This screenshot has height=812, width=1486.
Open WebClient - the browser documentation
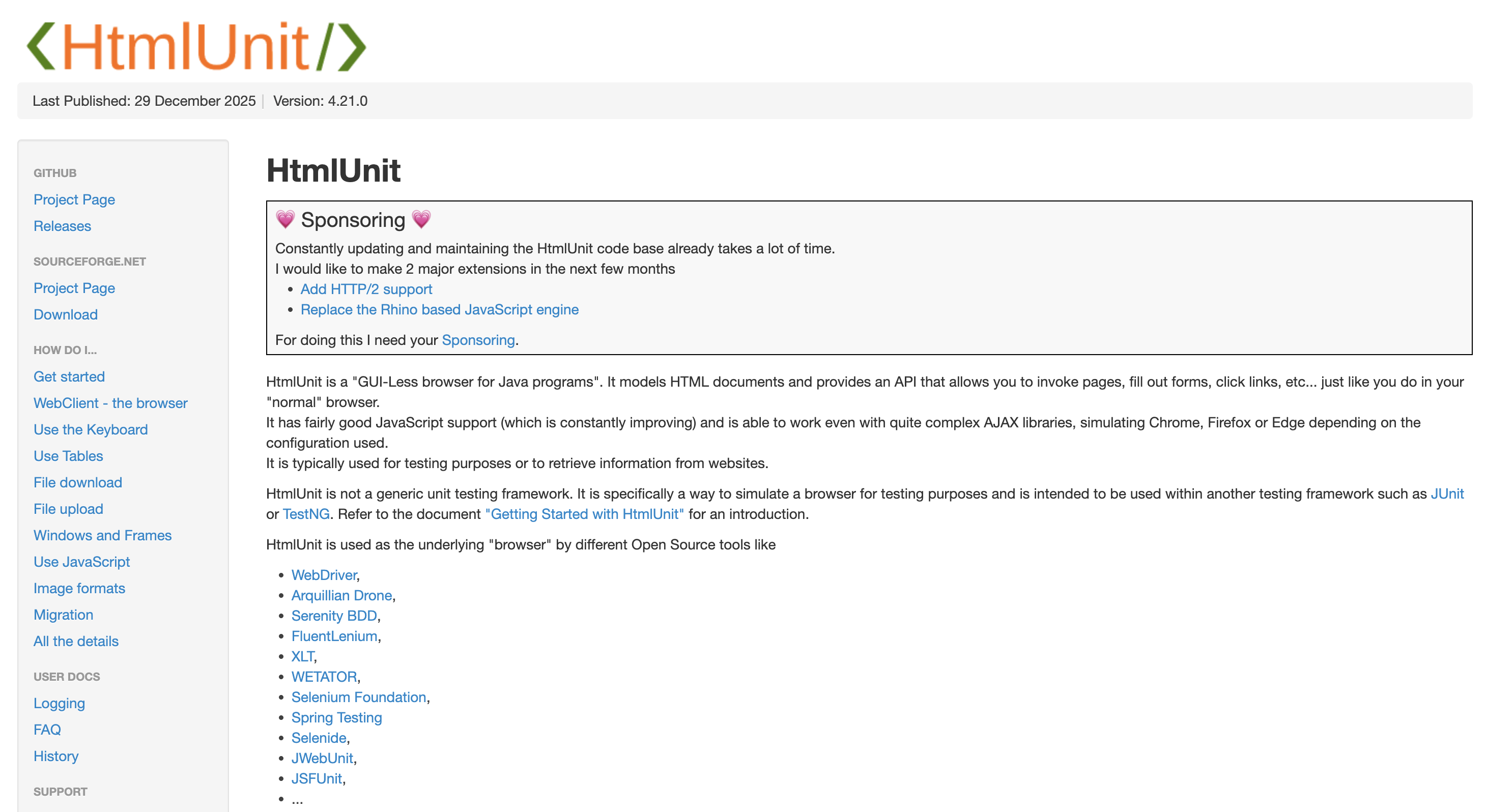(x=110, y=402)
